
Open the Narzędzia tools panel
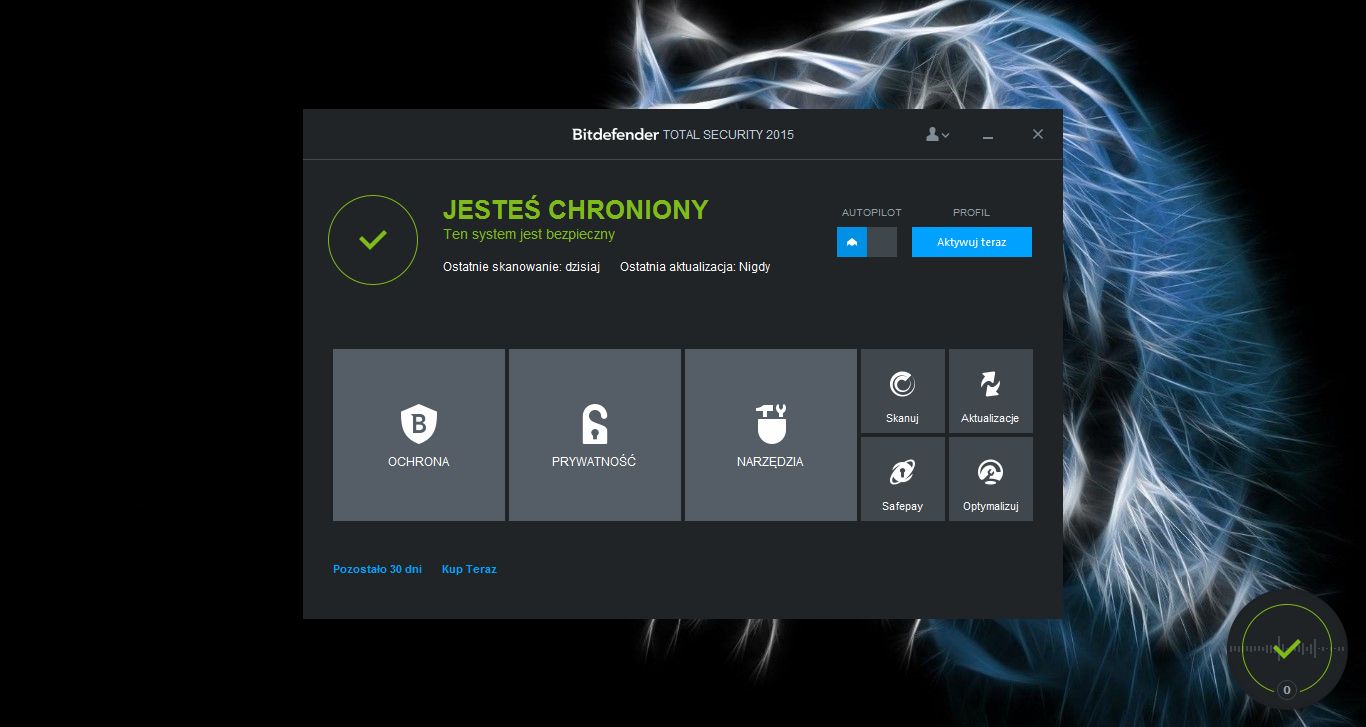click(x=771, y=435)
